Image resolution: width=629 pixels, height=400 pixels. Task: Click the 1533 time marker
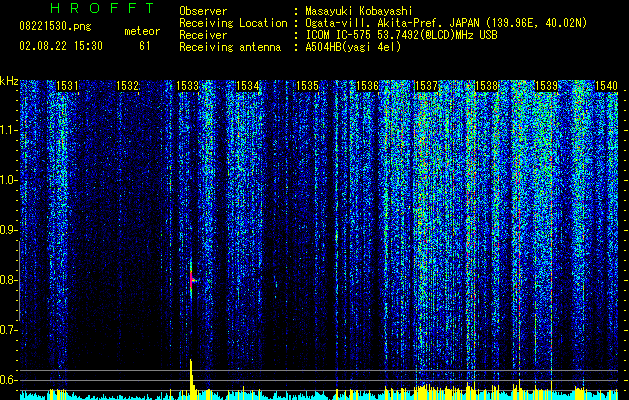(x=187, y=86)
